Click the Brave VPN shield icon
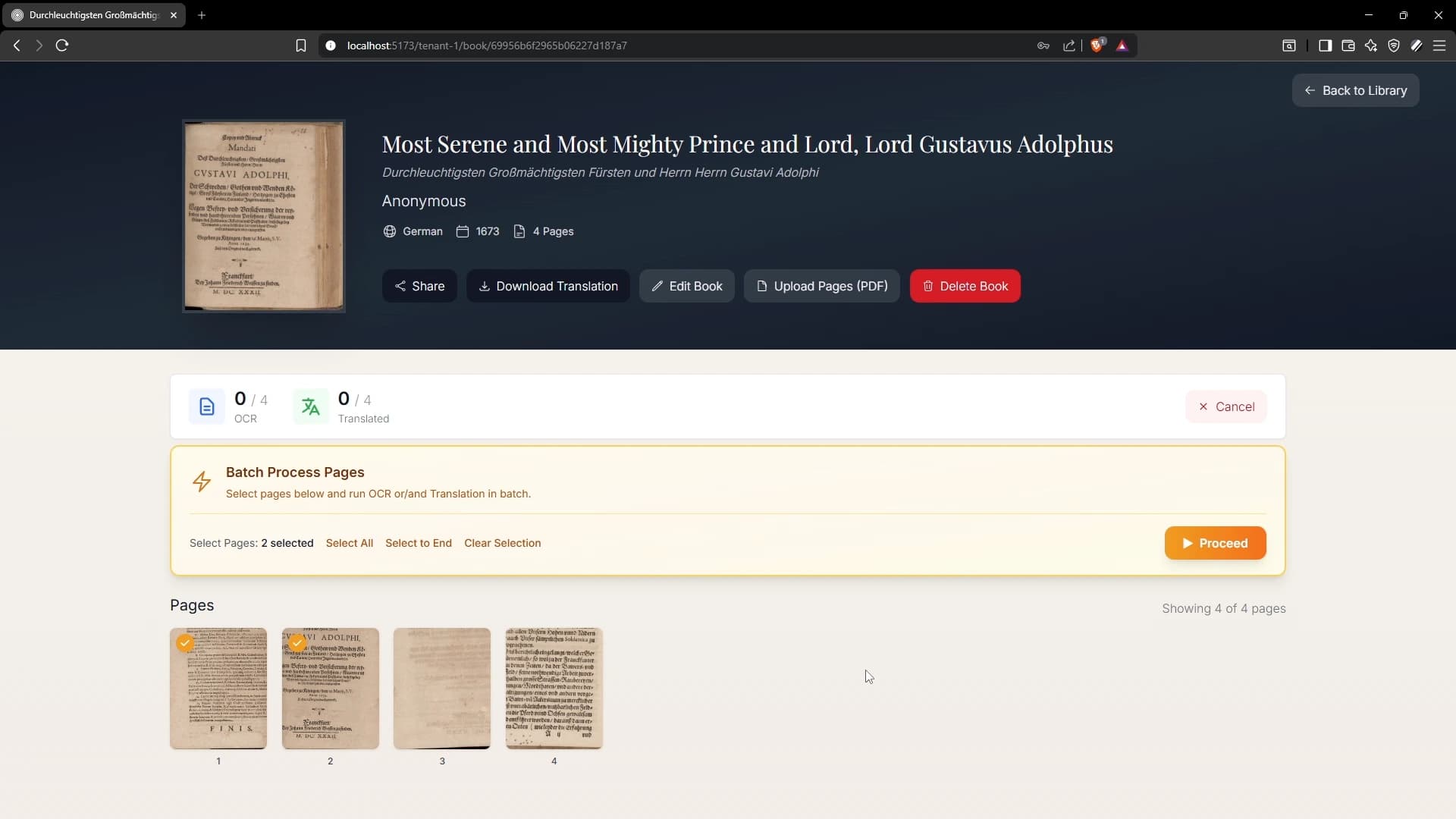Viewport: 1456px width, 819px height. (1395, 45)
